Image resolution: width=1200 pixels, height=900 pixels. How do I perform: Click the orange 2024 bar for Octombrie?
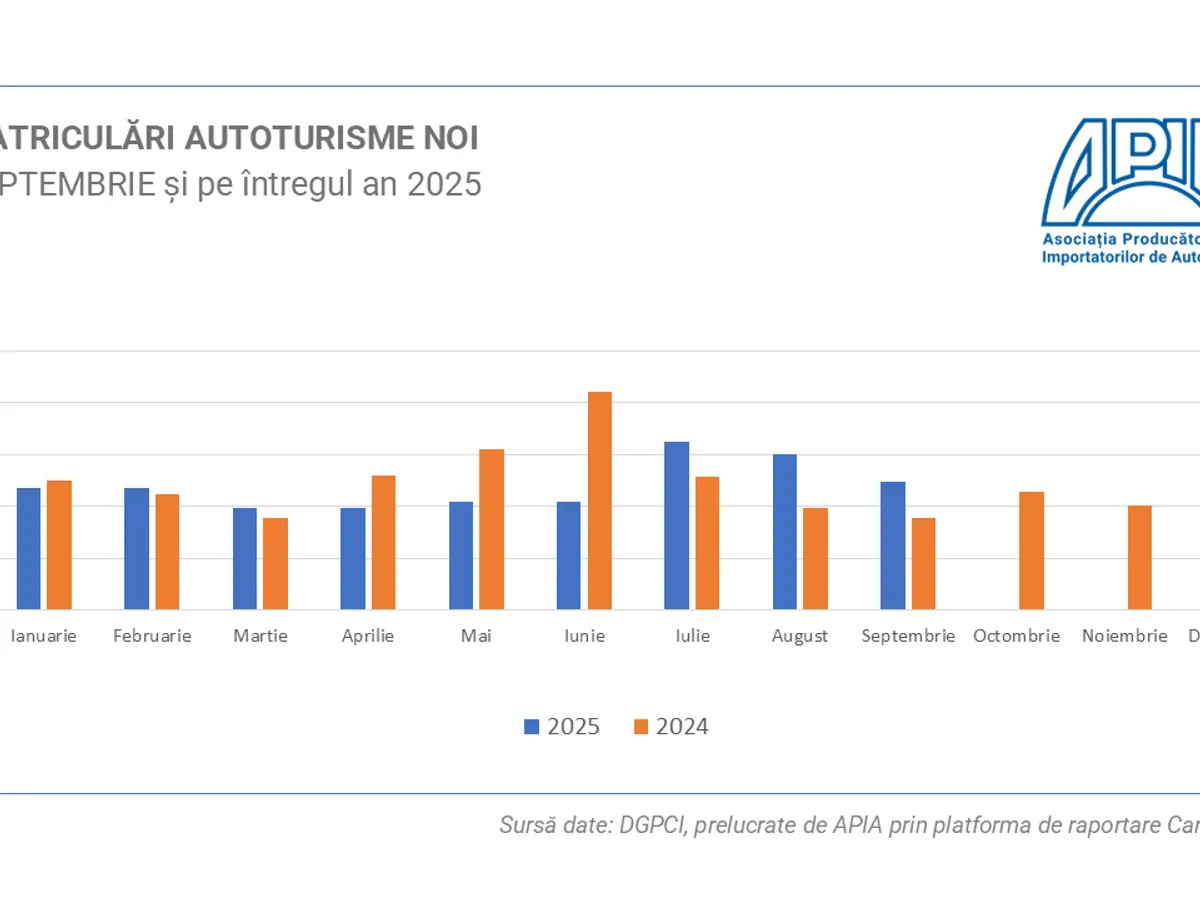[x=1032, y=550]
